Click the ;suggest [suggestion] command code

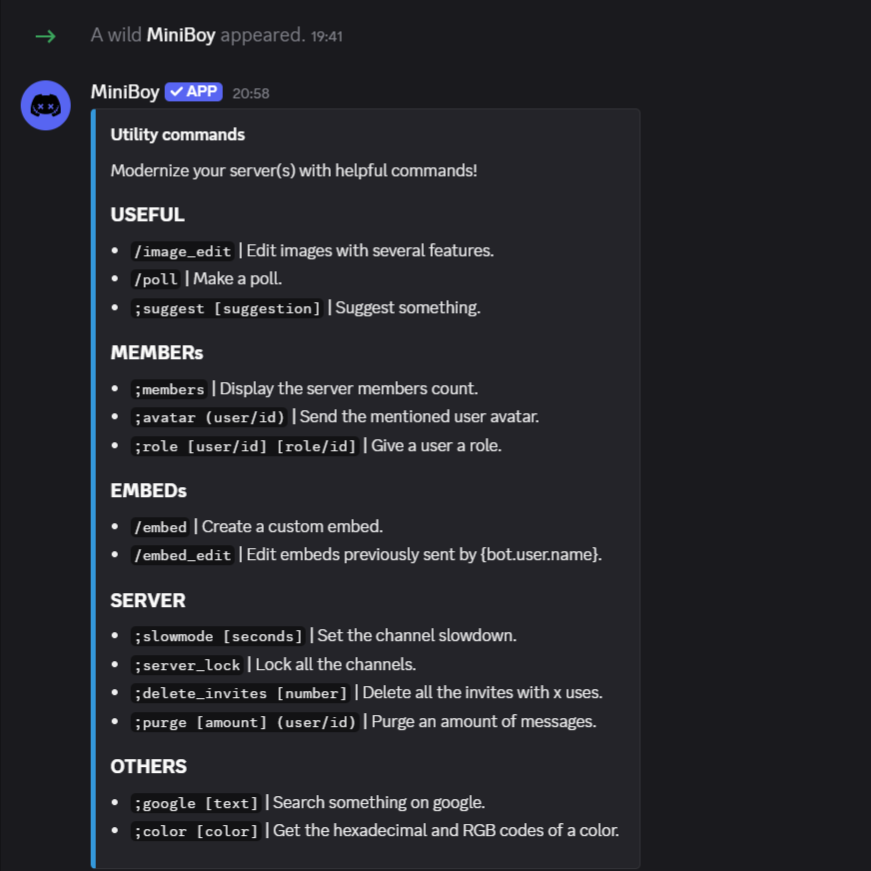point(227,308)
